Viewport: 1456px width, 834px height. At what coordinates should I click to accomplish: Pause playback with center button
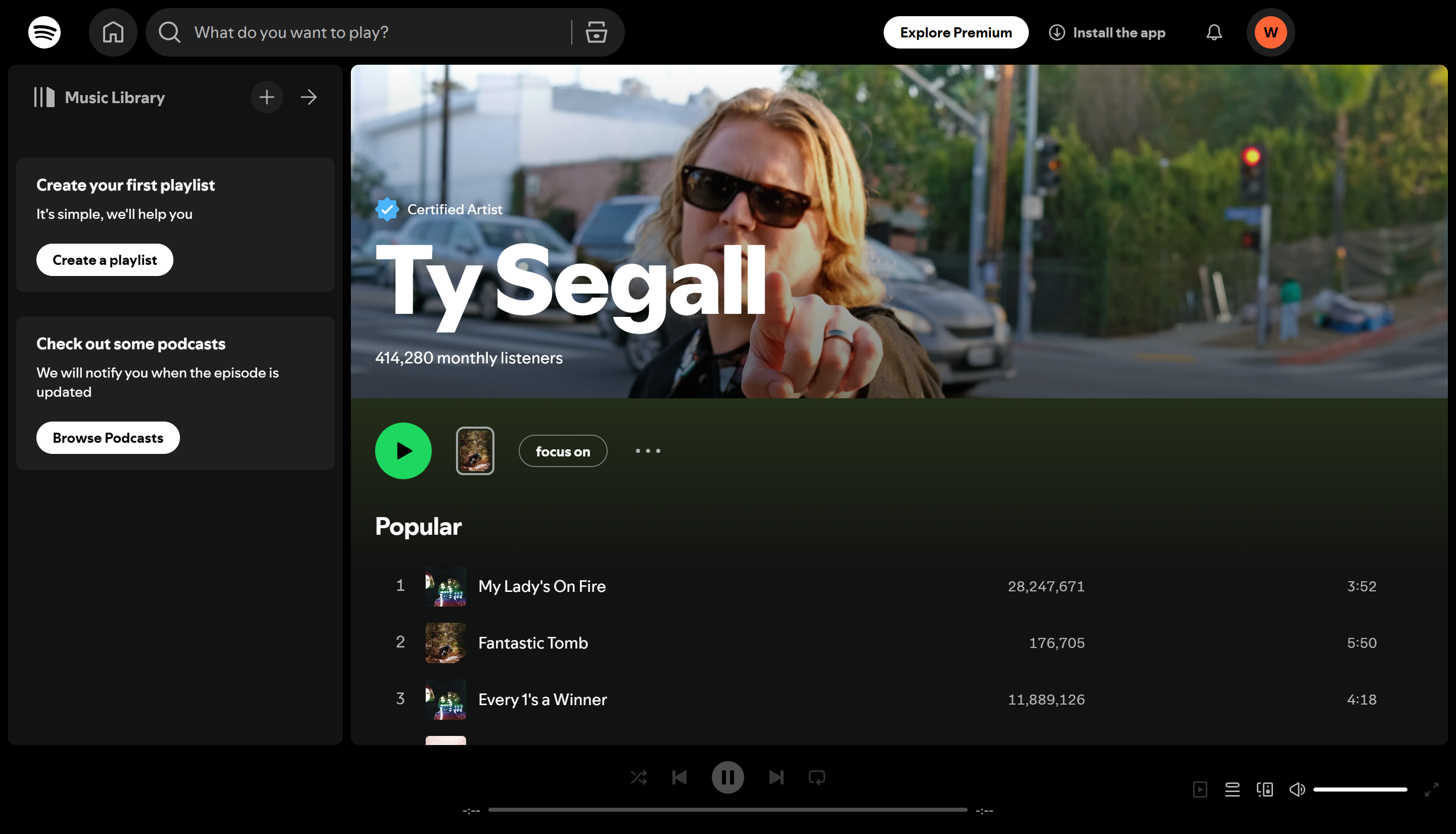(727, 778)
